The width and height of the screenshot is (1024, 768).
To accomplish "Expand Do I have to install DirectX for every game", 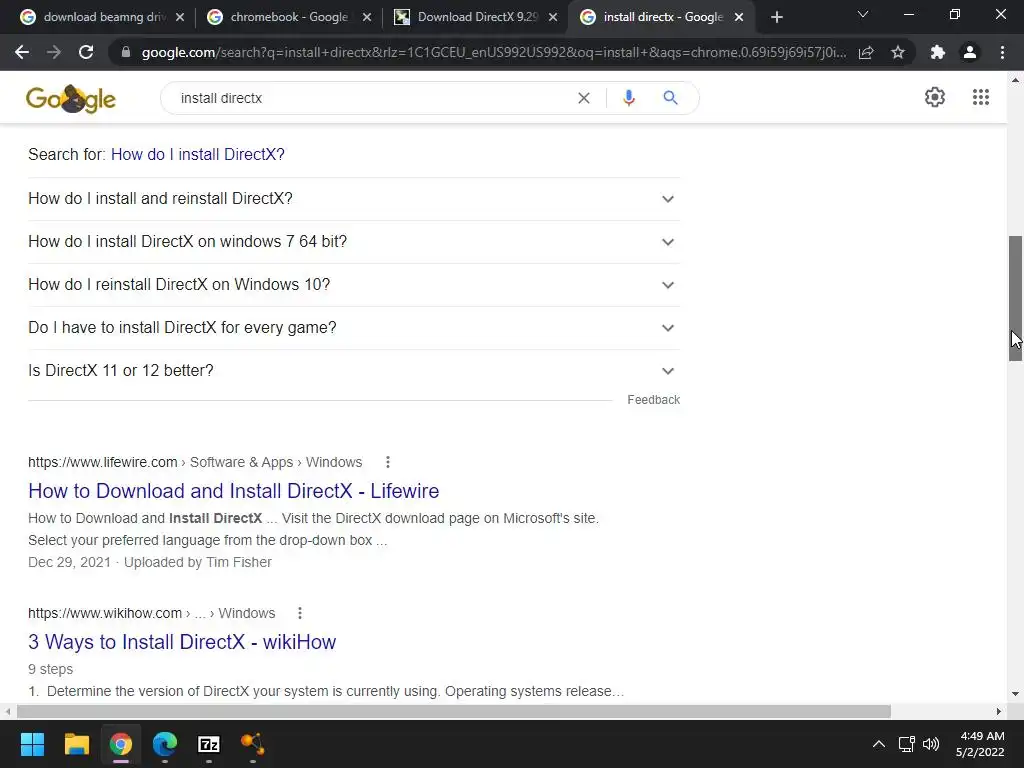I will [x=354, y=328].
